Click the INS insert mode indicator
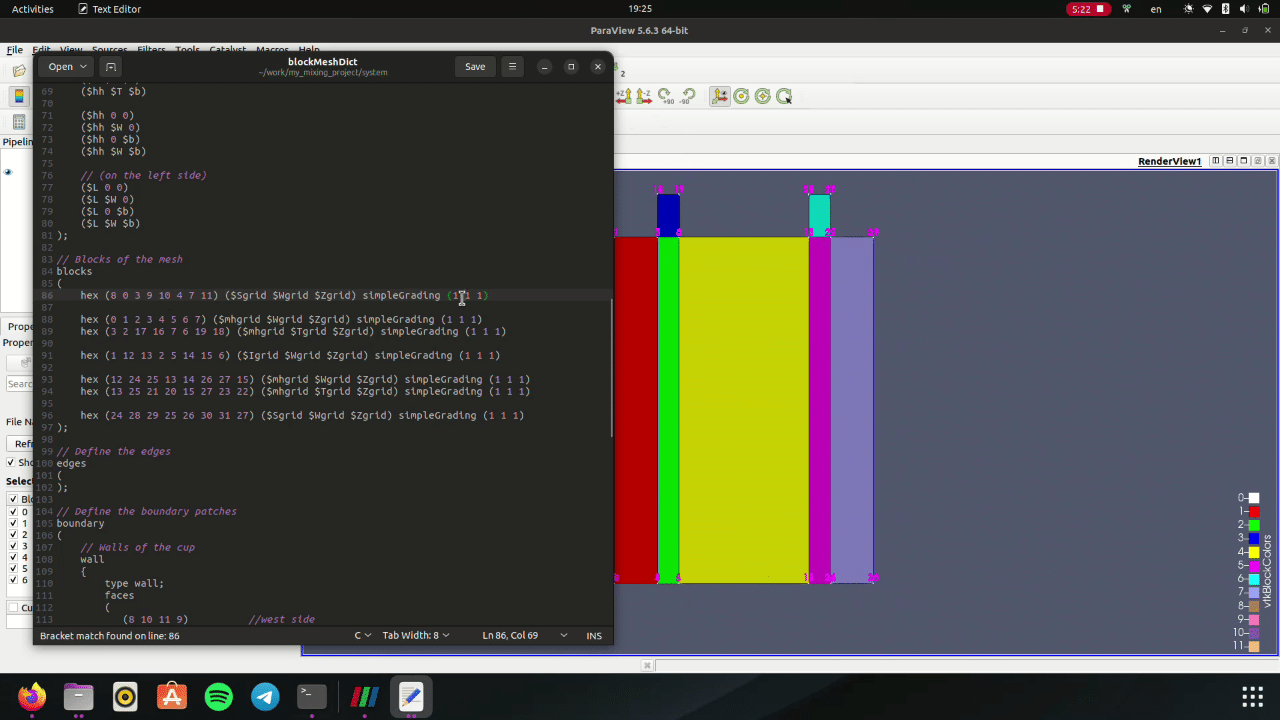Image resolution: width=1280 pixels, height=720 pixels. pyautogui.click(x=594, y=635)
